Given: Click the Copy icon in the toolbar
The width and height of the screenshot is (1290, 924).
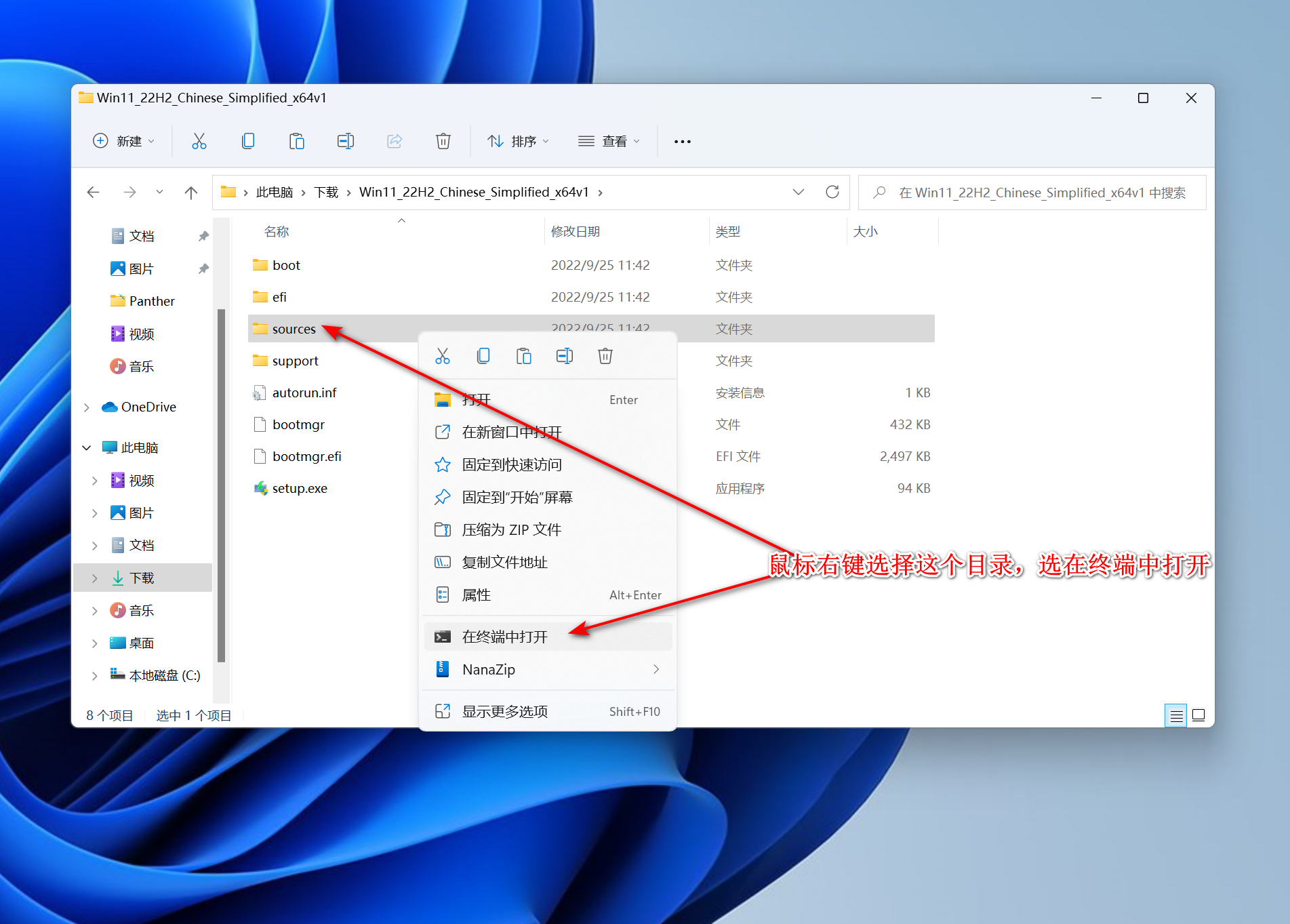Looking at the screenshot, I should (248, 141).
